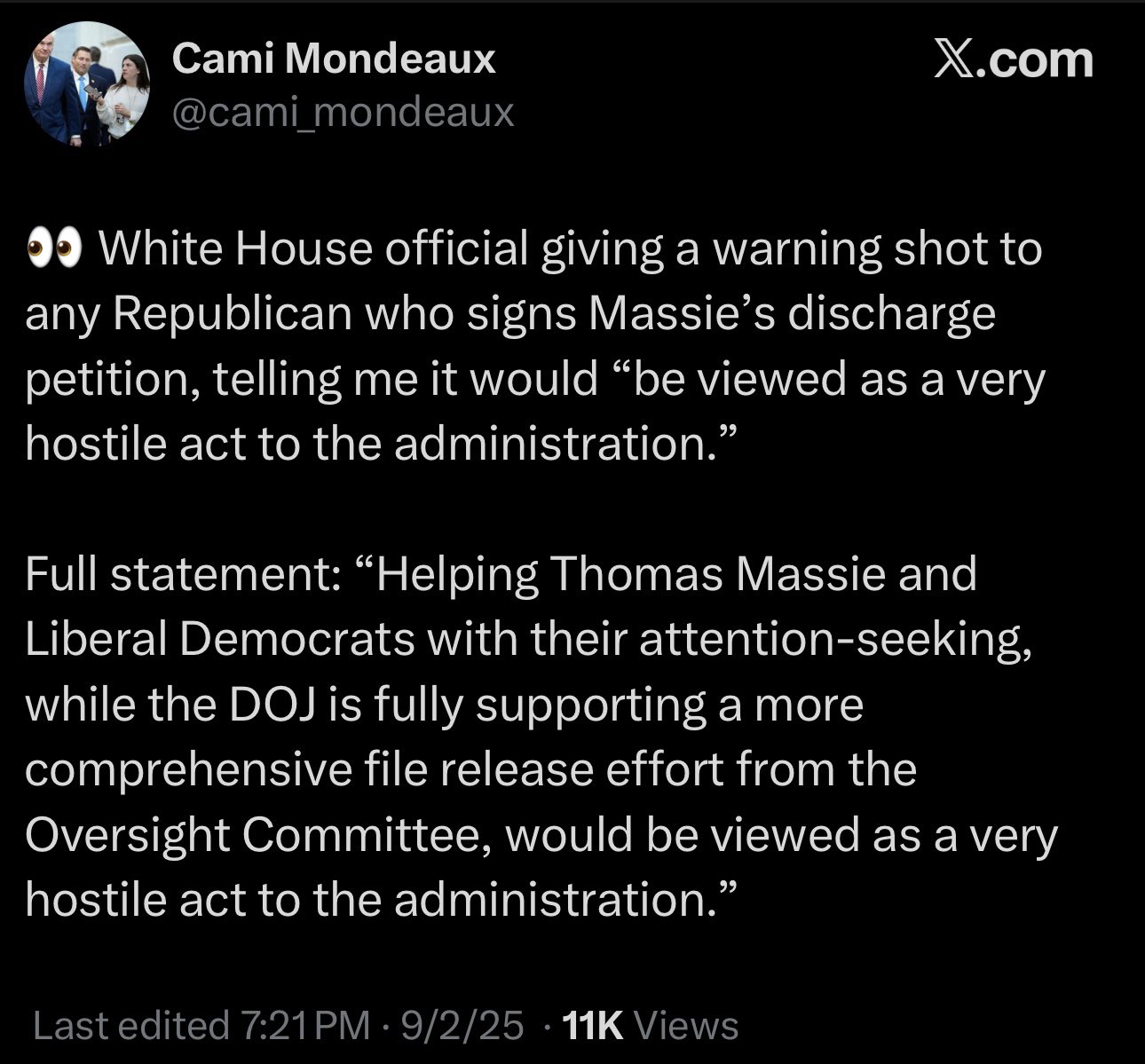This screenshot has width=1145, height=1064.
Task: Click the @cami_mondeaux handle
Action: coord(343,113)
